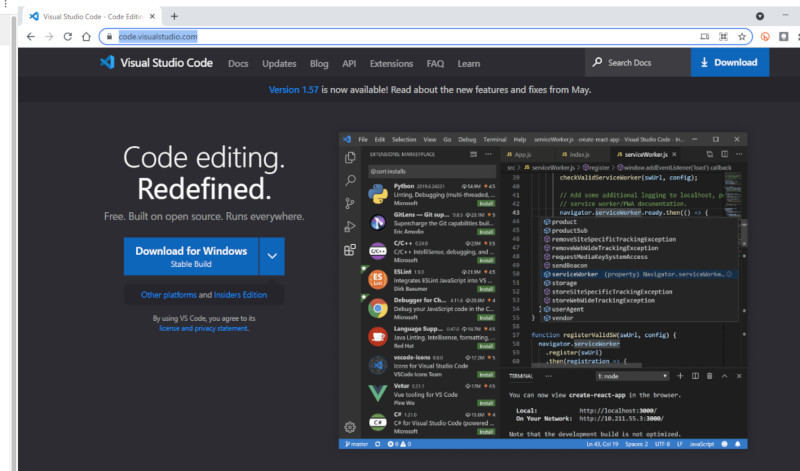
Task: Open a new browser tab with plus
Action: coord(174,16)
